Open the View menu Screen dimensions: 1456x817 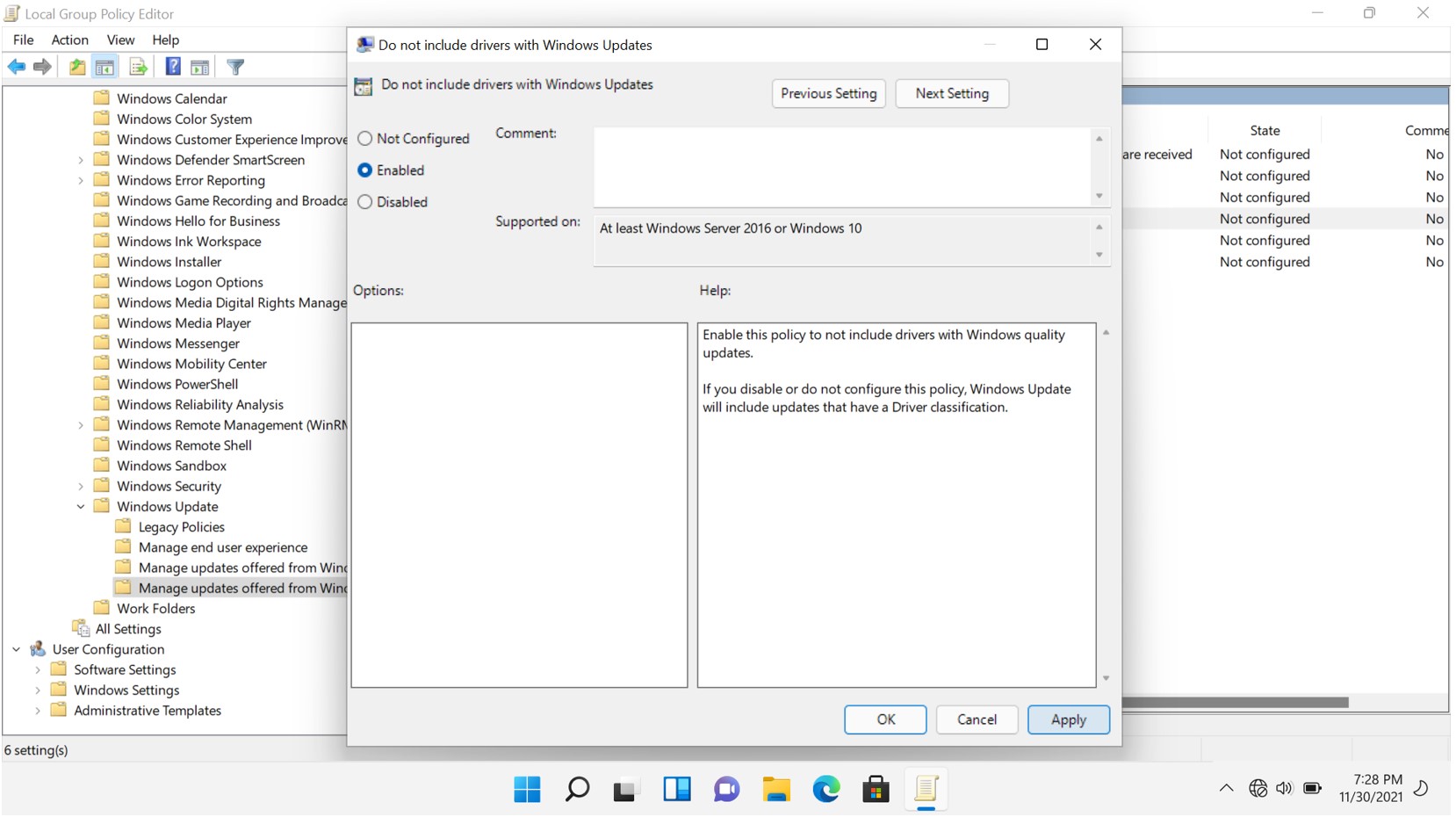click(120, 40)
